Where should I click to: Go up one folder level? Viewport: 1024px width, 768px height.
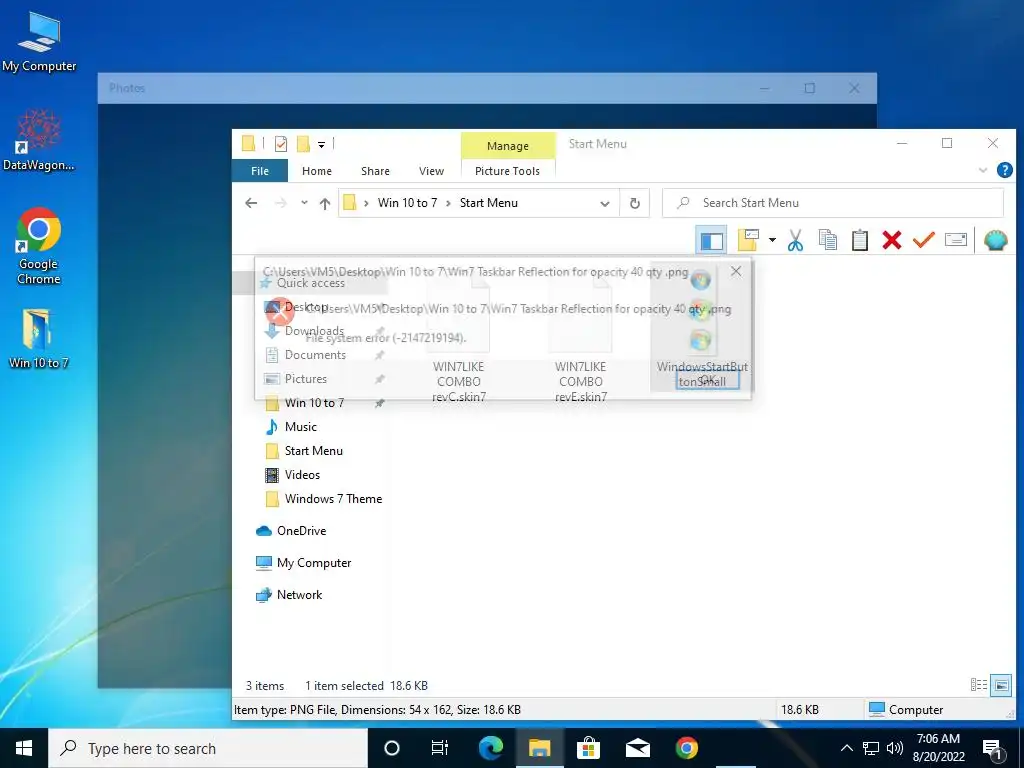tap(325, 203)
